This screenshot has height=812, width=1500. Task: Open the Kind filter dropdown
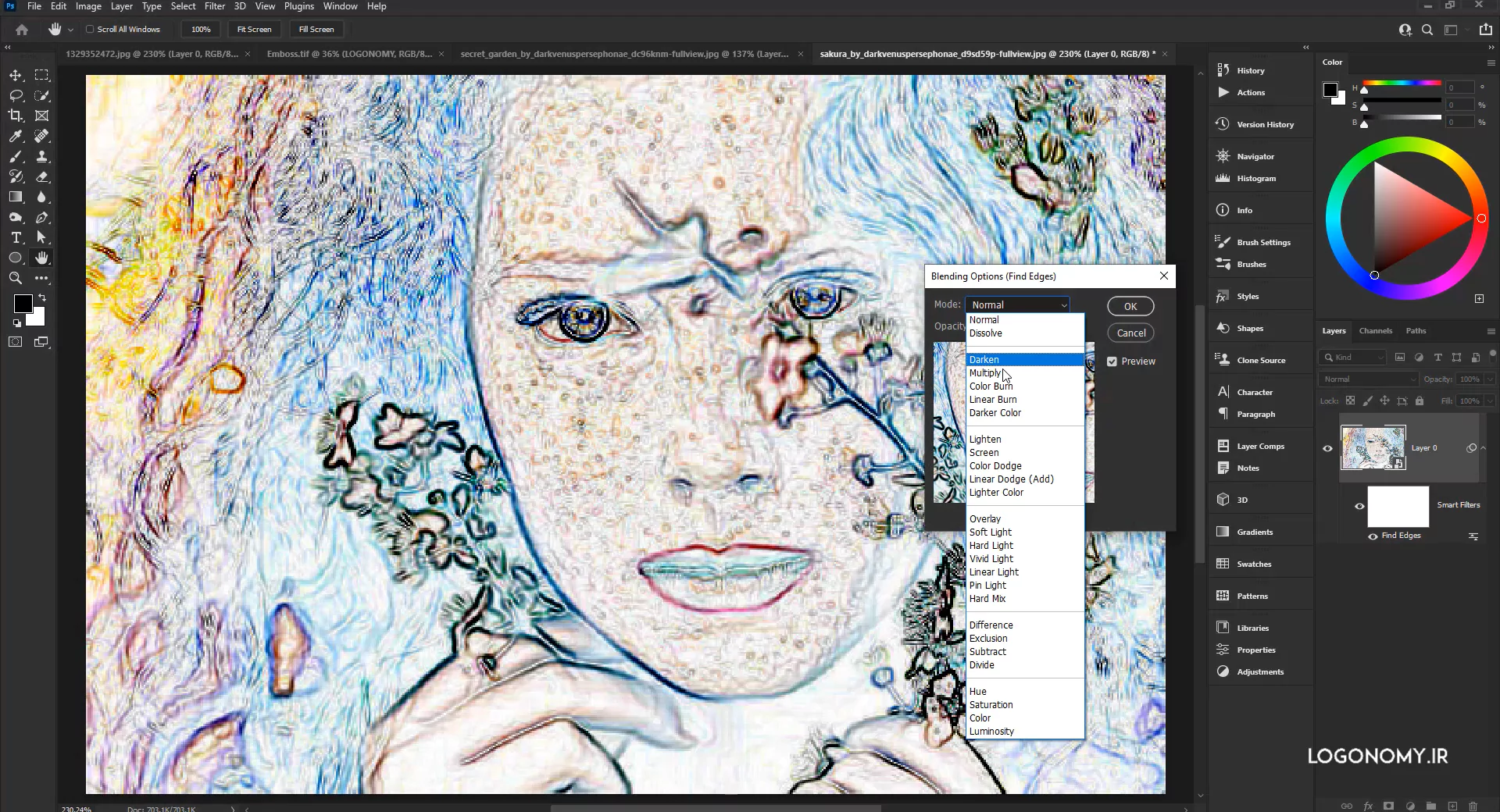click(1352, 358)
